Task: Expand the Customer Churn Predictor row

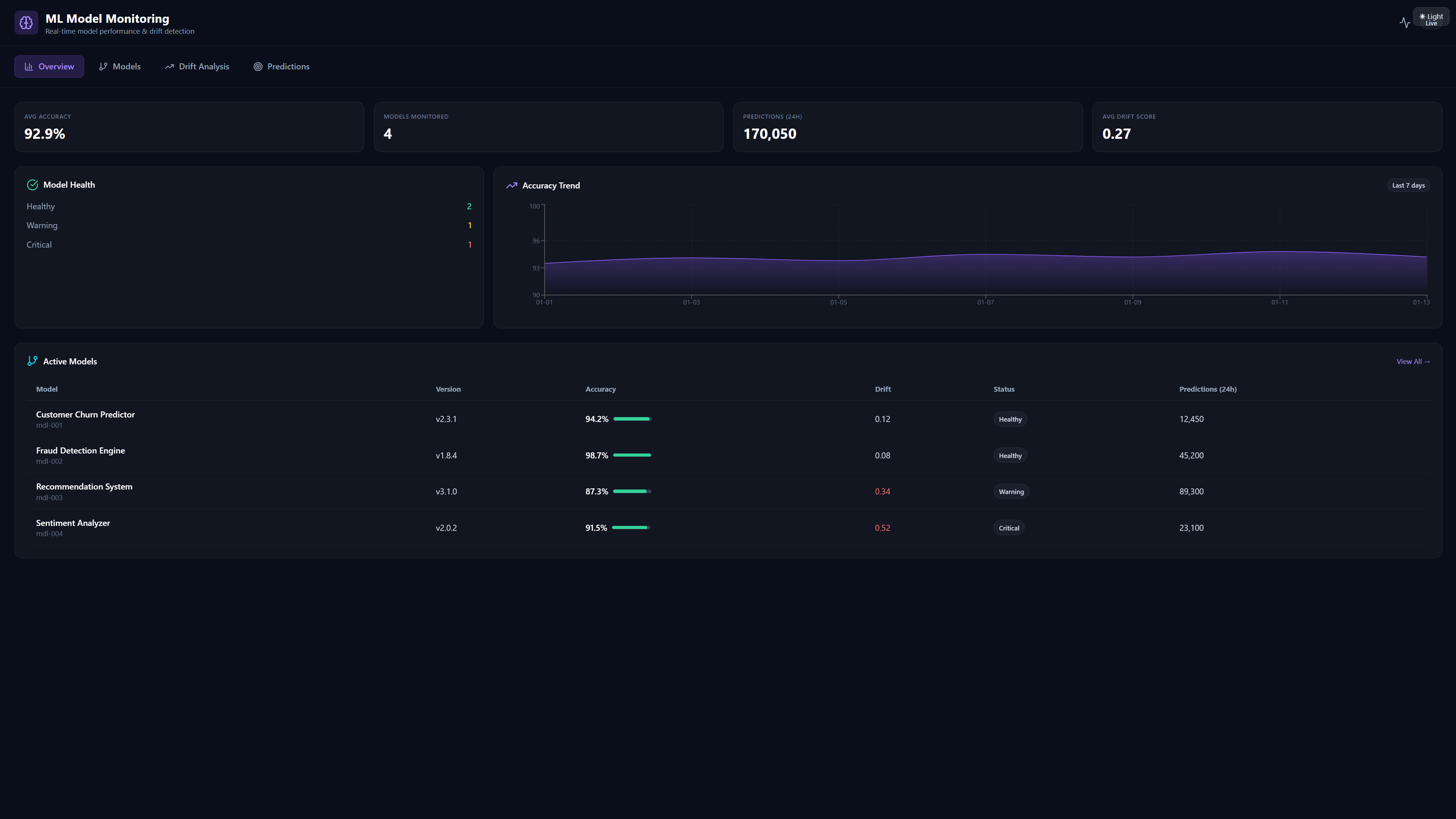Action: (85, 419)
